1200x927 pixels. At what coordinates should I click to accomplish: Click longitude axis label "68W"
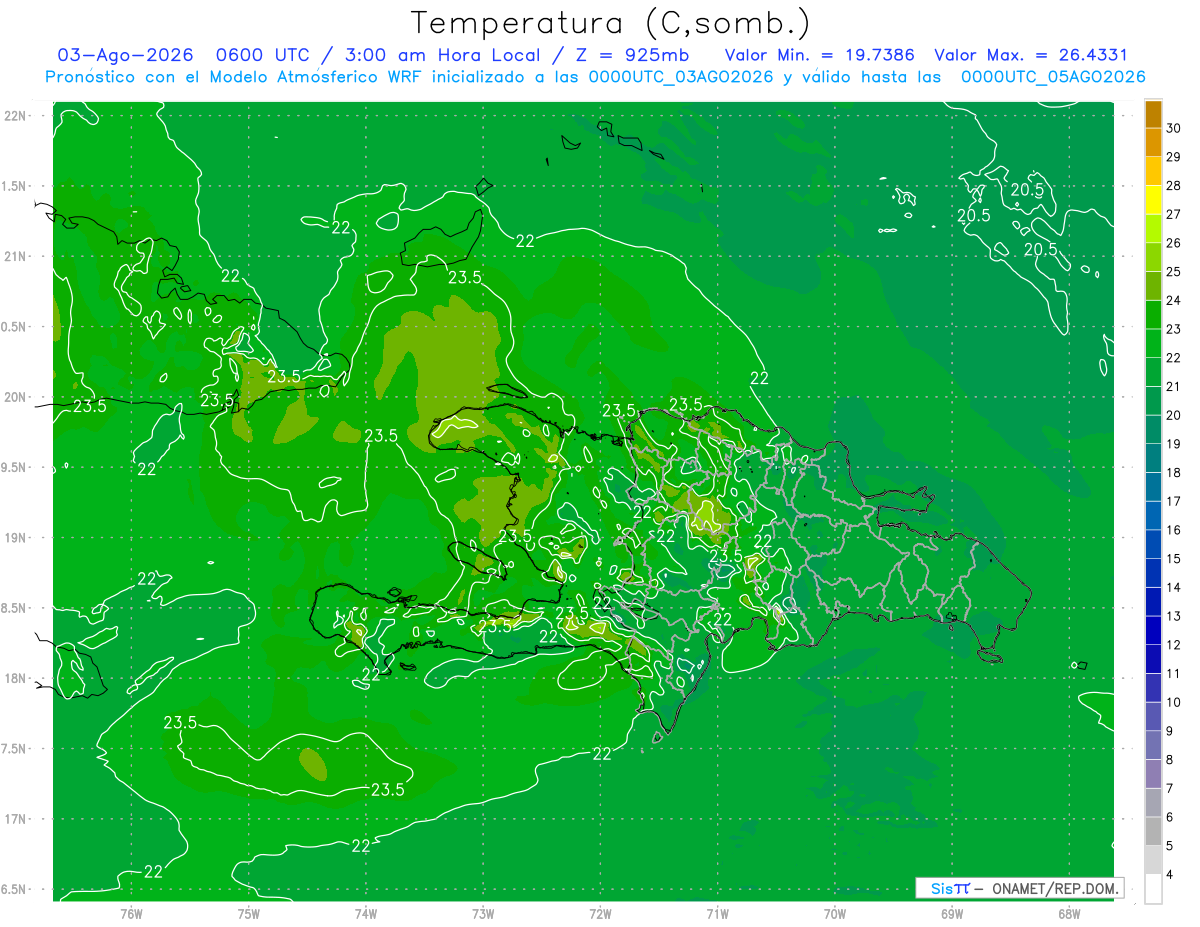pyautogui.click(x=1069, y=913)
